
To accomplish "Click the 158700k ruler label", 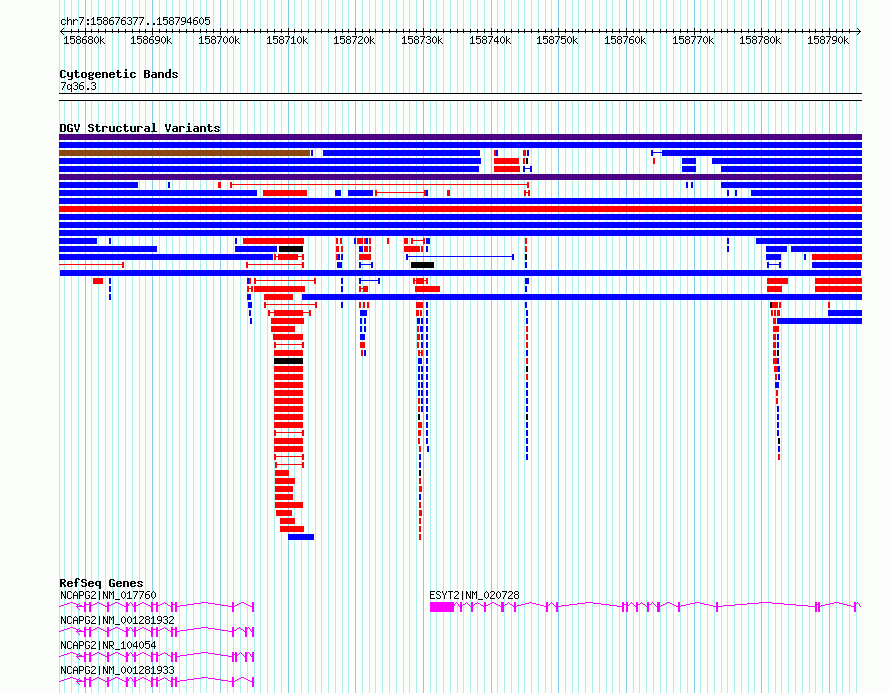I will 219,40.
